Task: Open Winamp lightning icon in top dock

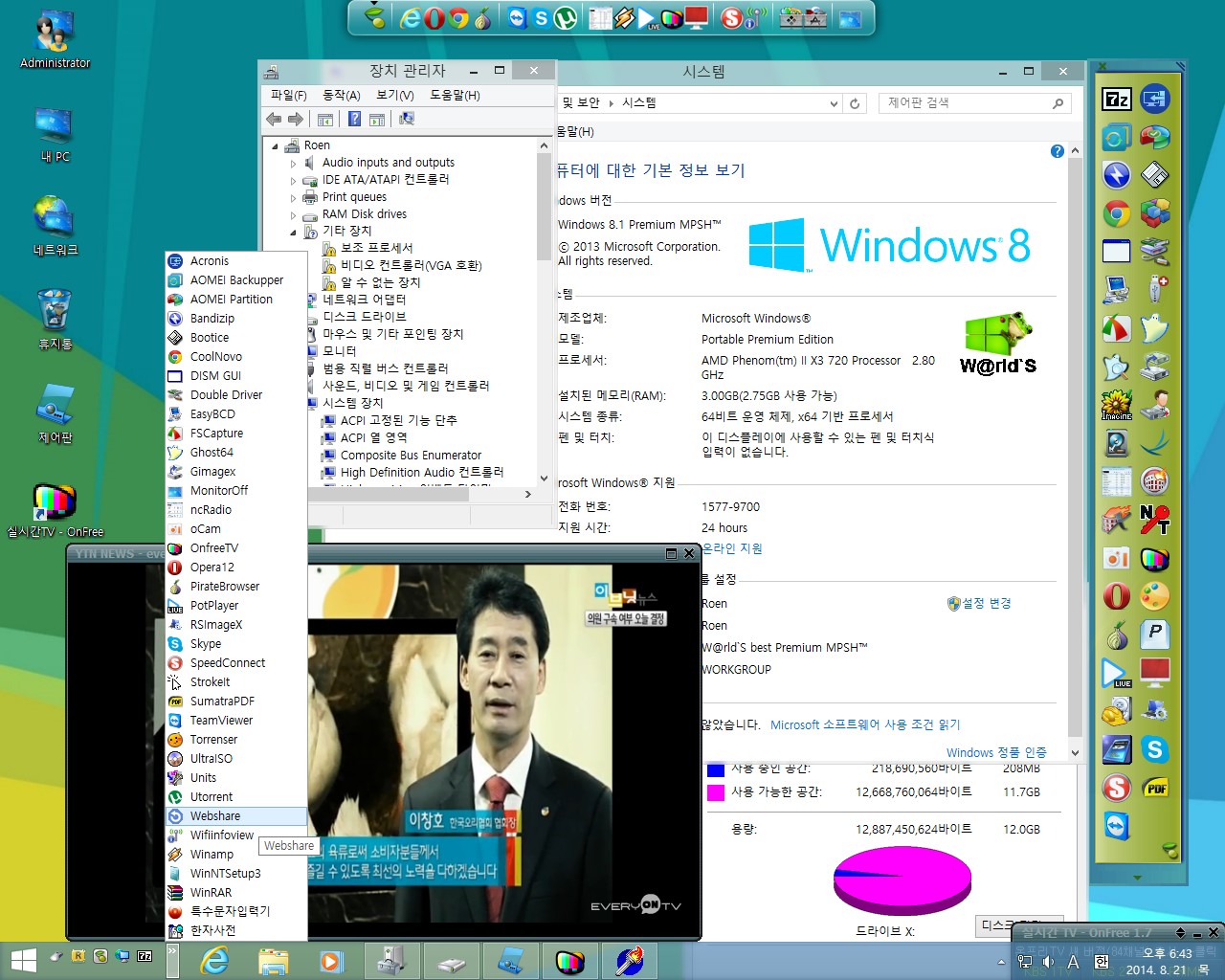Action: 624,17
